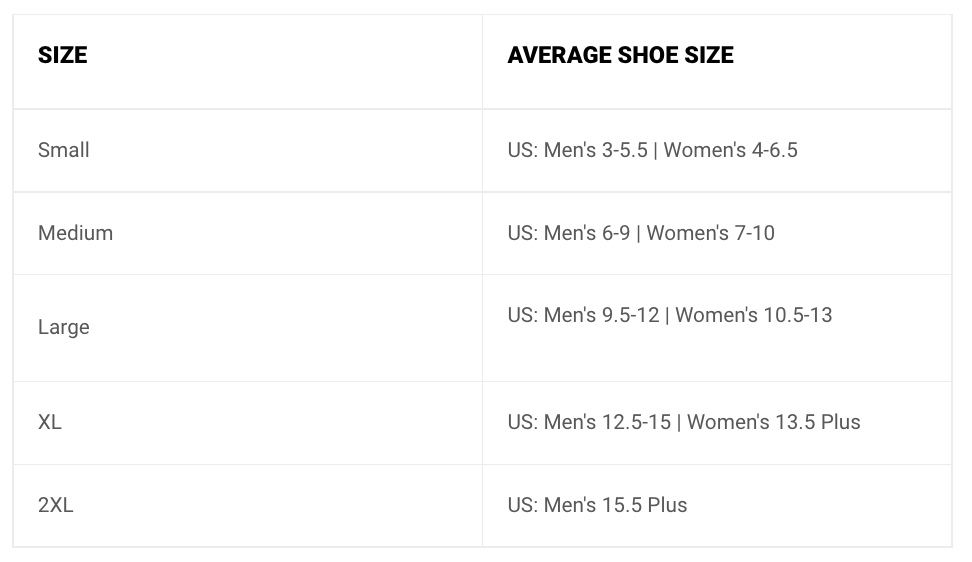Click the Men's 3-5.5 shoe size text
This screenshot has width=972, height=562.
tap(596, 150)
